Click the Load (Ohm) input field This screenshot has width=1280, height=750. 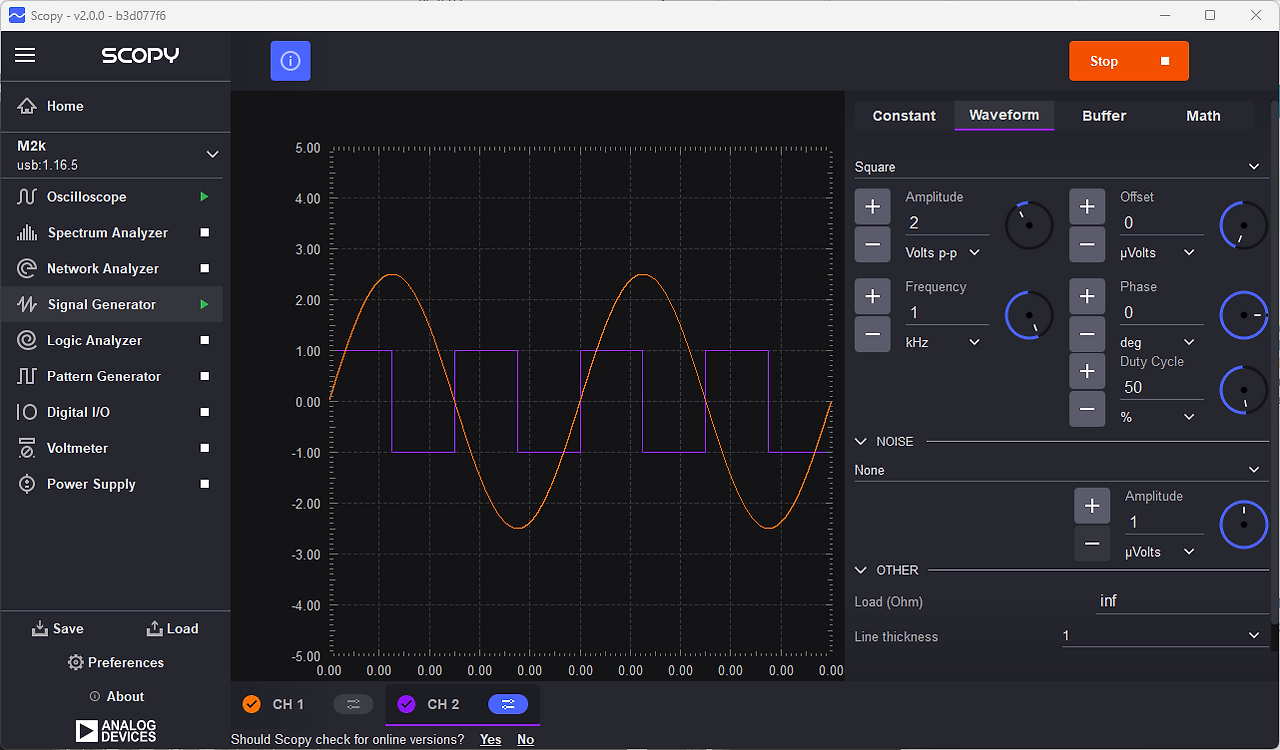[x=1182, y=601]
